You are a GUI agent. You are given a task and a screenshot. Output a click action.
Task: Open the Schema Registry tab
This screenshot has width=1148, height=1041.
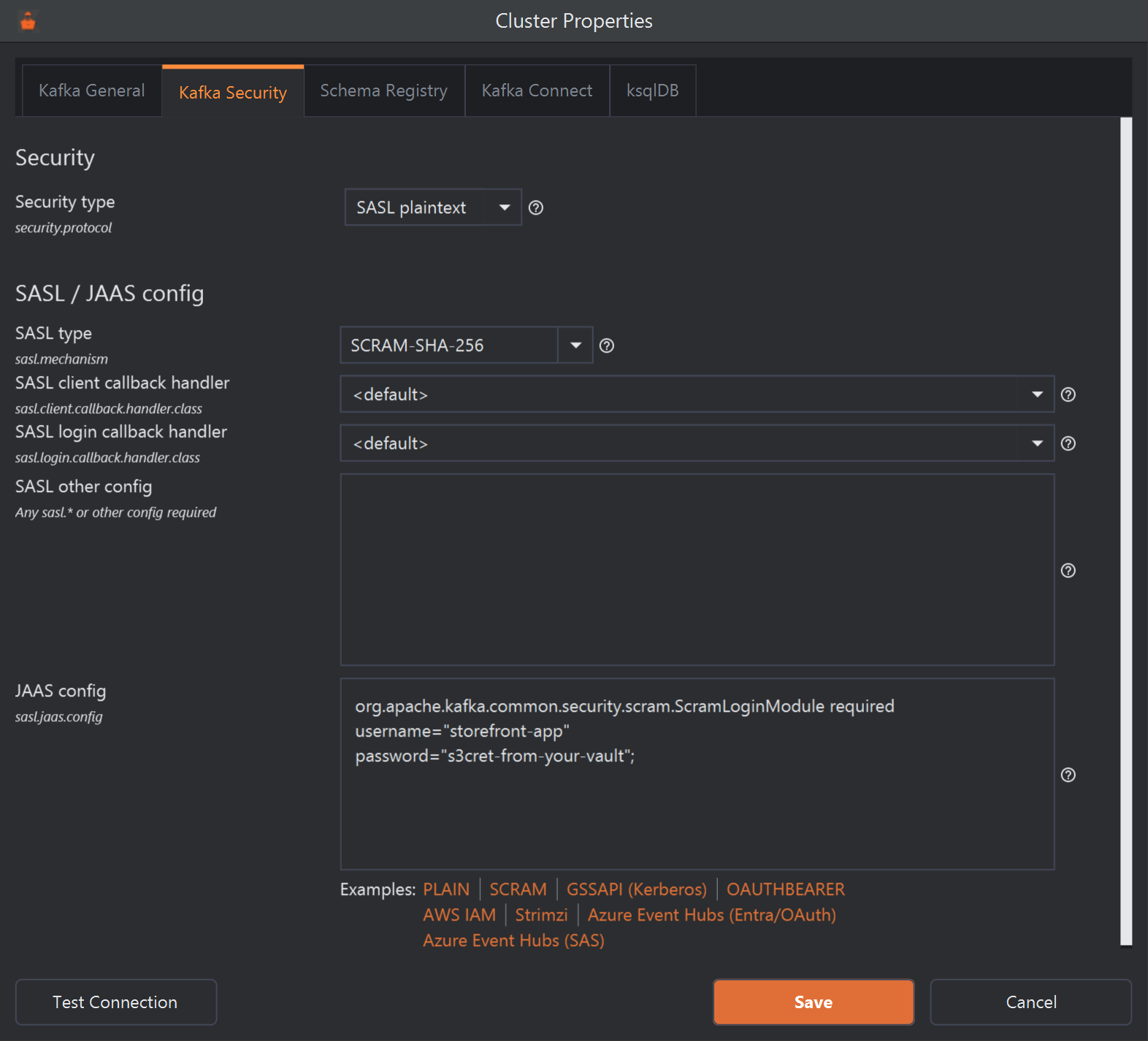(x=384, y=91)
